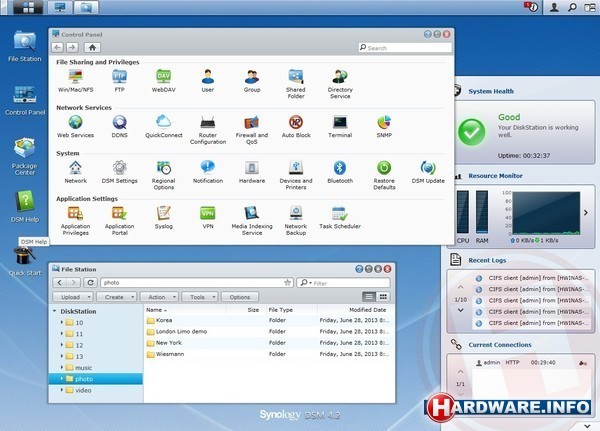Open the Create dropdown menu
The width and height of the screenshot is (600, 431).
coord(116,297)
